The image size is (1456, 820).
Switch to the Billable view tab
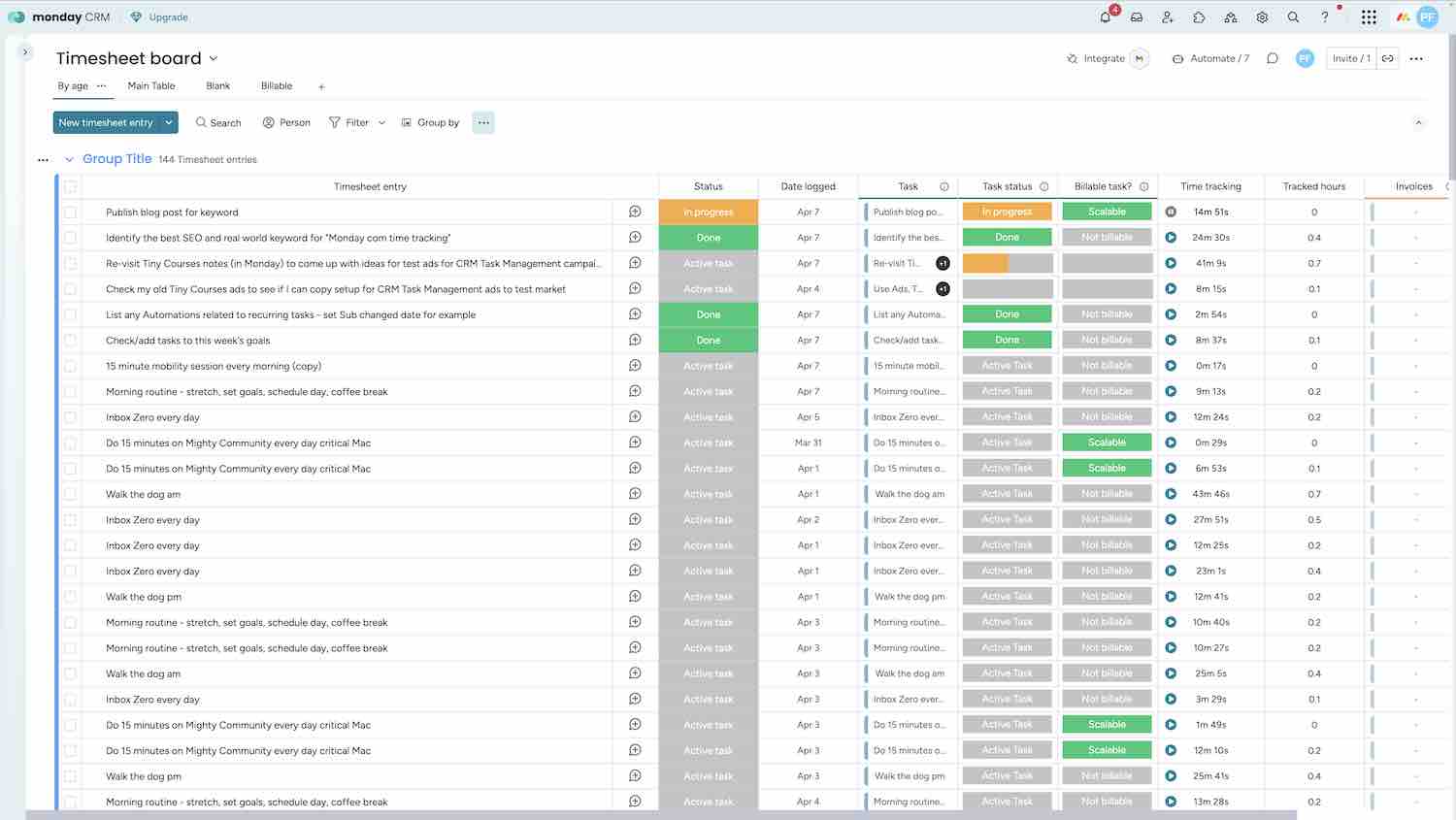[x=277, y=85]
